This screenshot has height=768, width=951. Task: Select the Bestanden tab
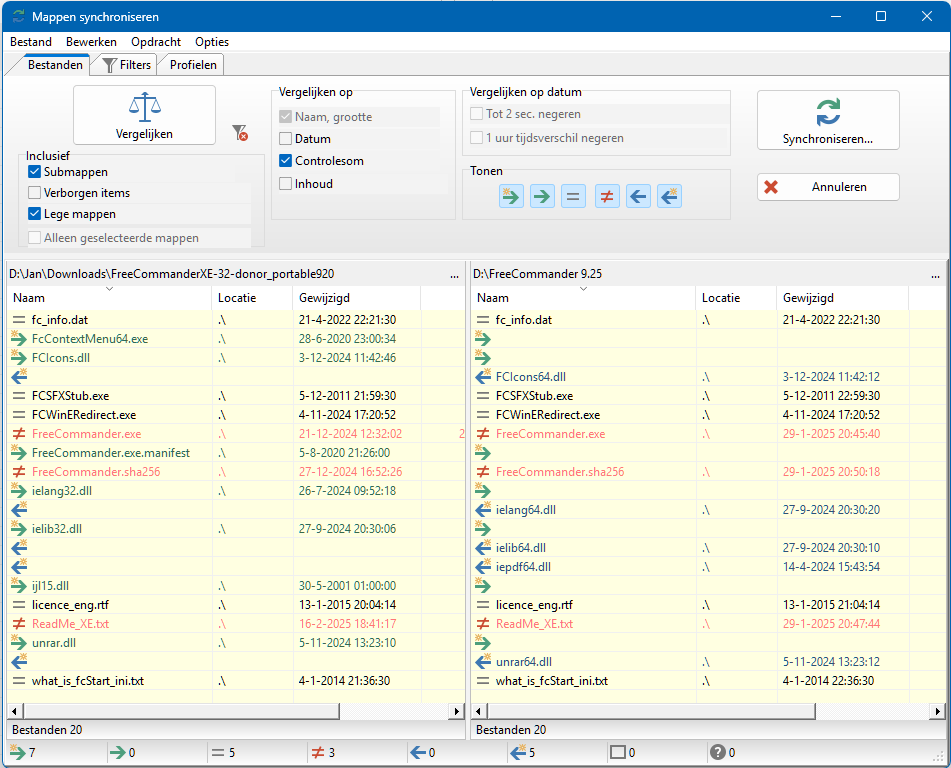click(55, 65)
